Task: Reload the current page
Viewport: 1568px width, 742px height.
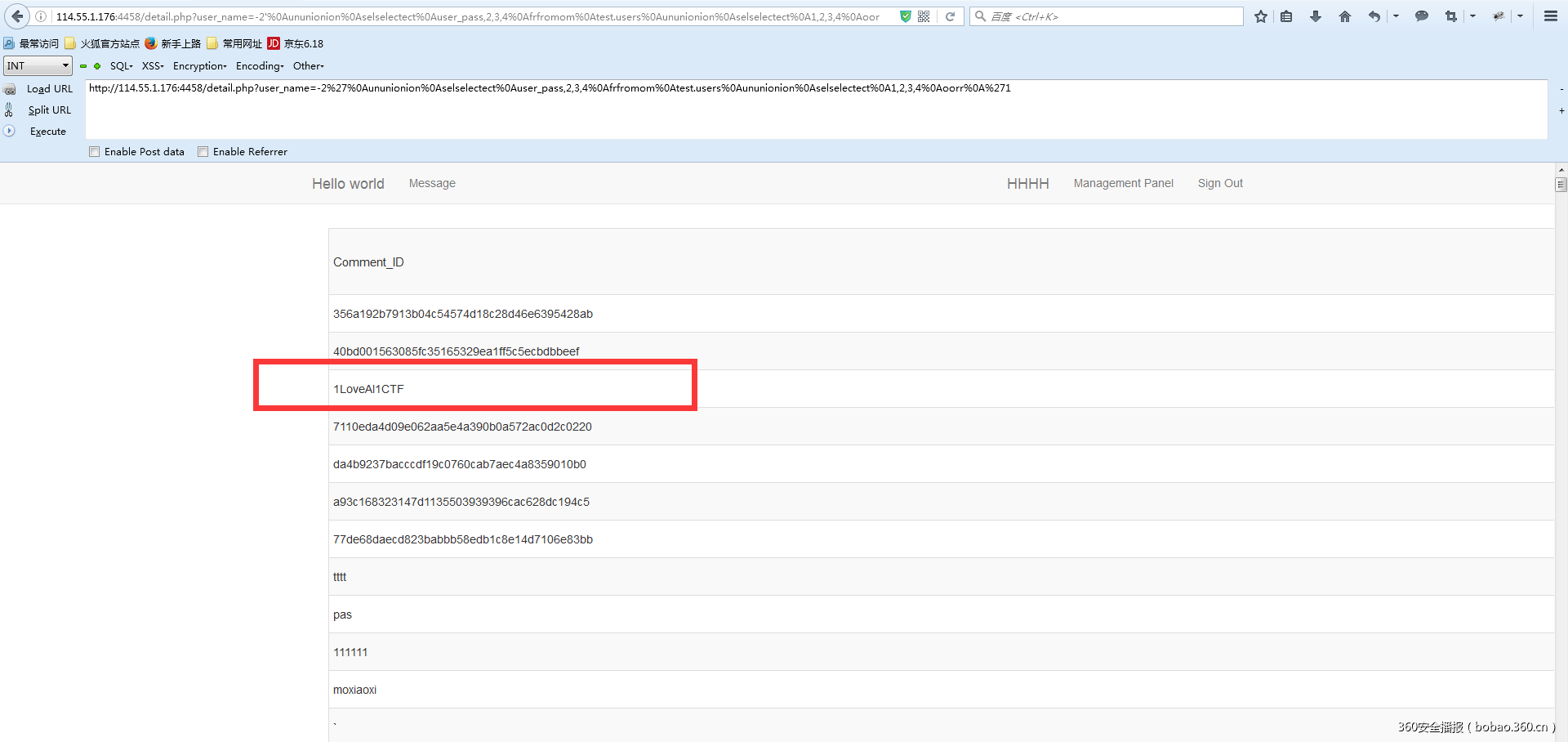Action: click(x=950, y=16)
